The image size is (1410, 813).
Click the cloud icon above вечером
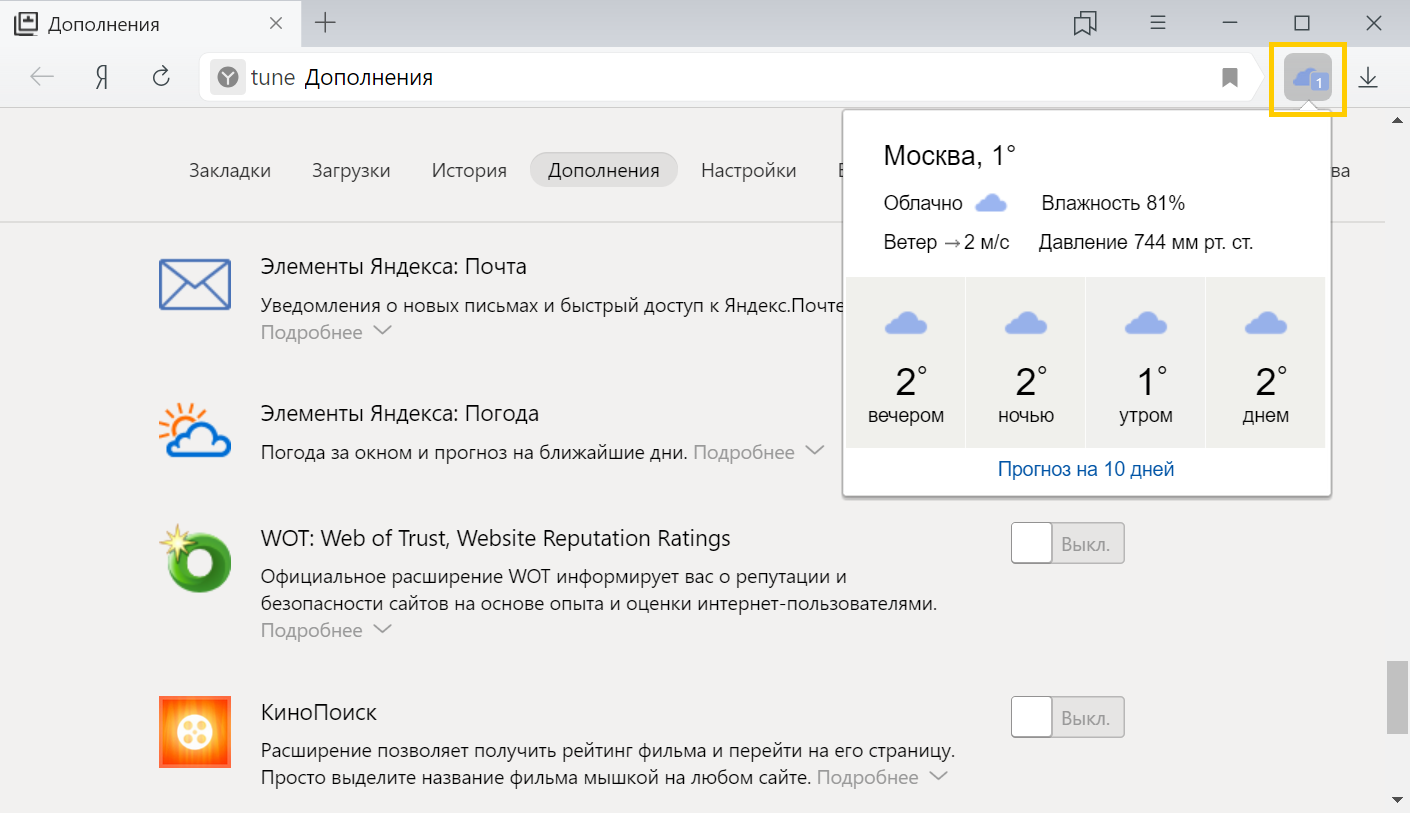pos(906,323)
